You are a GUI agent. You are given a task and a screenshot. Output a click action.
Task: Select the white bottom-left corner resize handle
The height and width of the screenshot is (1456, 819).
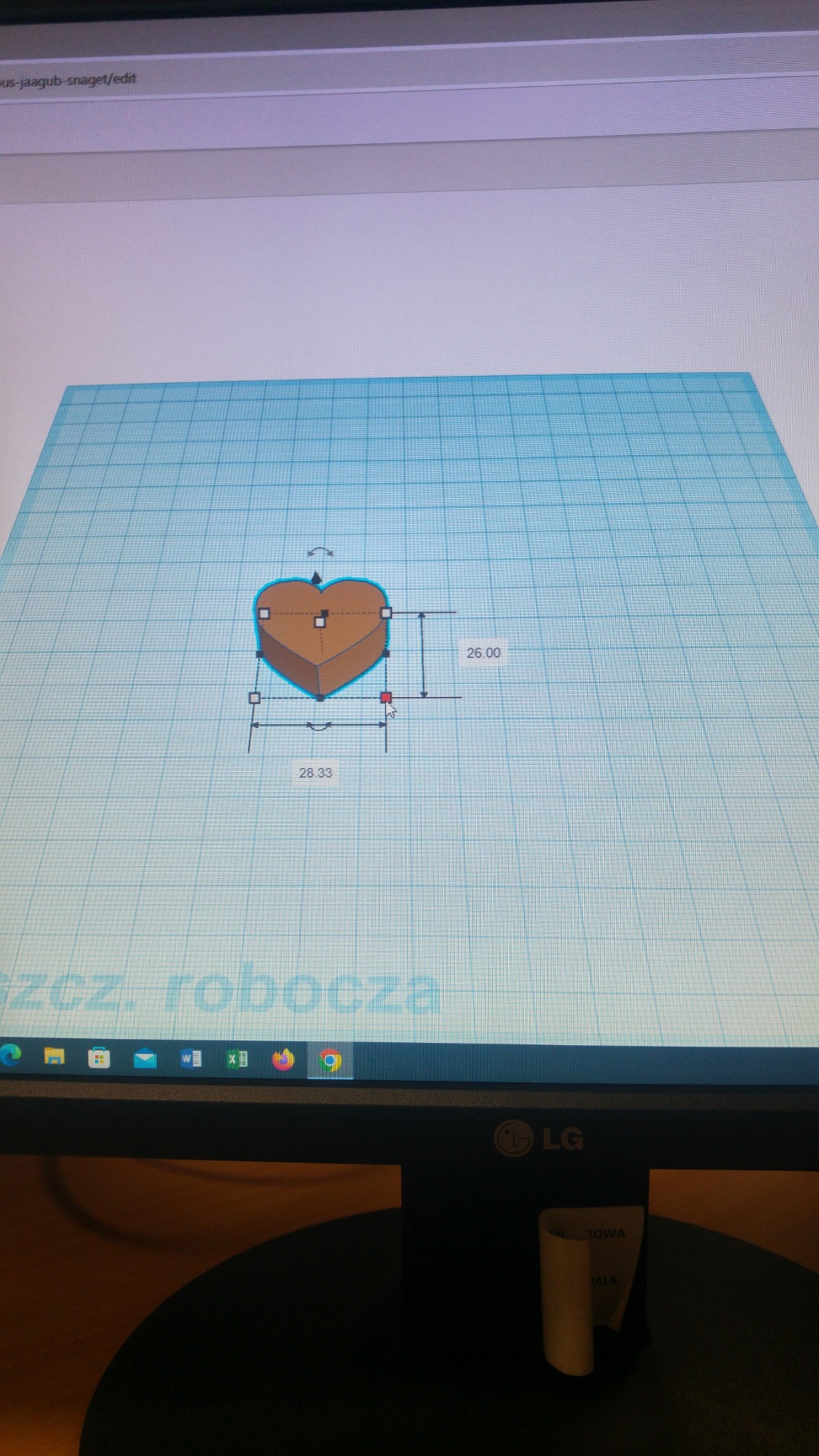point(255,698)
